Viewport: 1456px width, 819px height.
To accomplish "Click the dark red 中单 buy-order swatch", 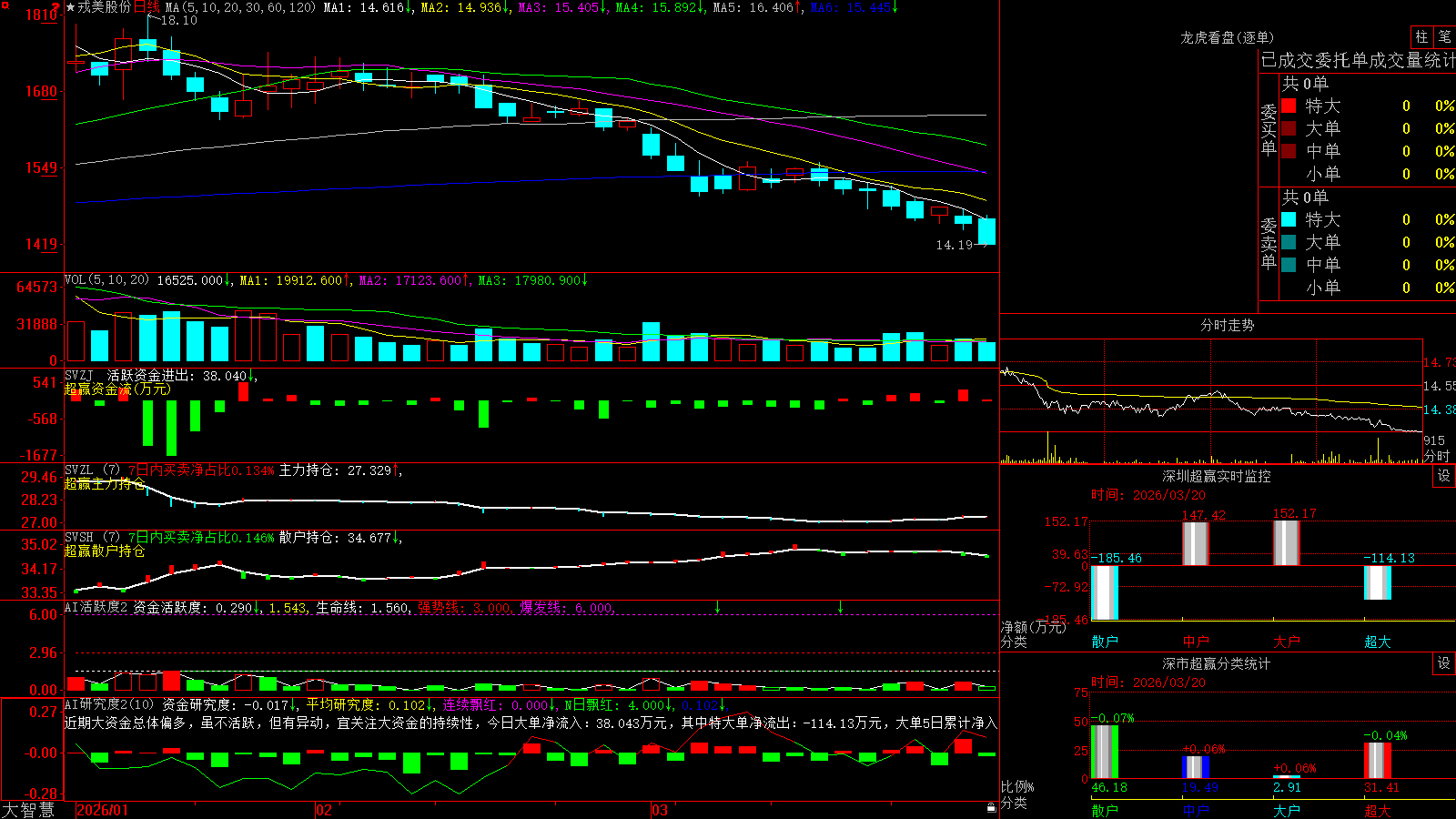I will tap(1289, 150).
